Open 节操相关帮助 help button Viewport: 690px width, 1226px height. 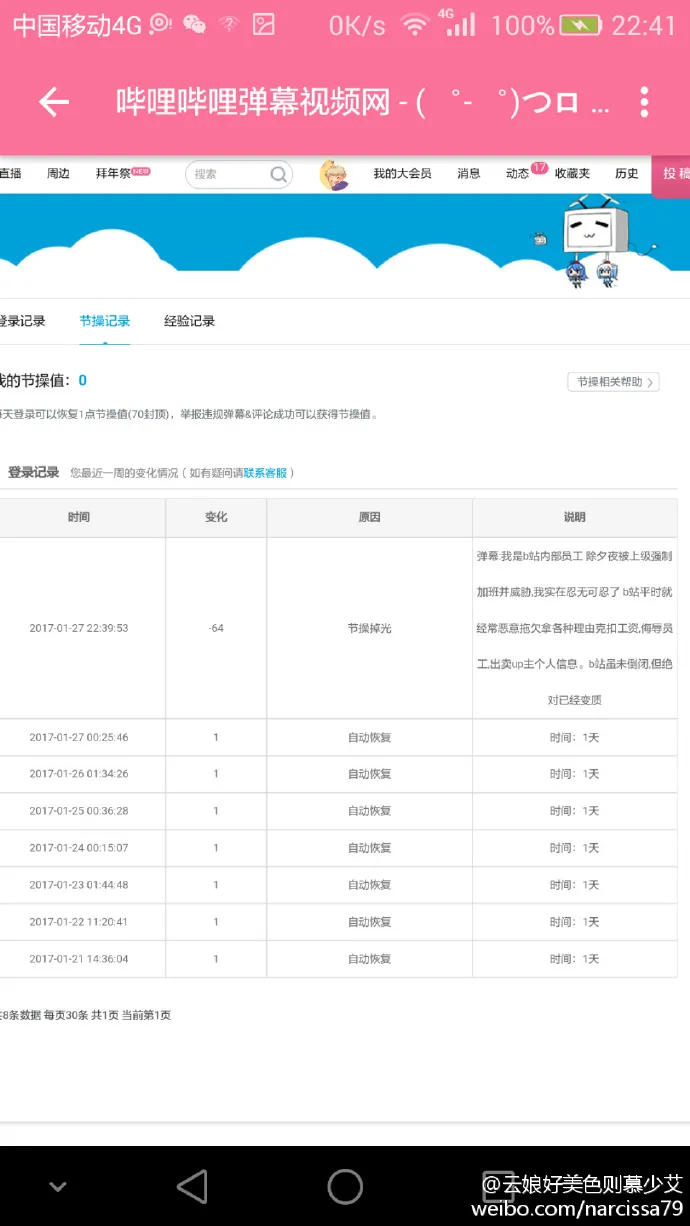[613, 382]
